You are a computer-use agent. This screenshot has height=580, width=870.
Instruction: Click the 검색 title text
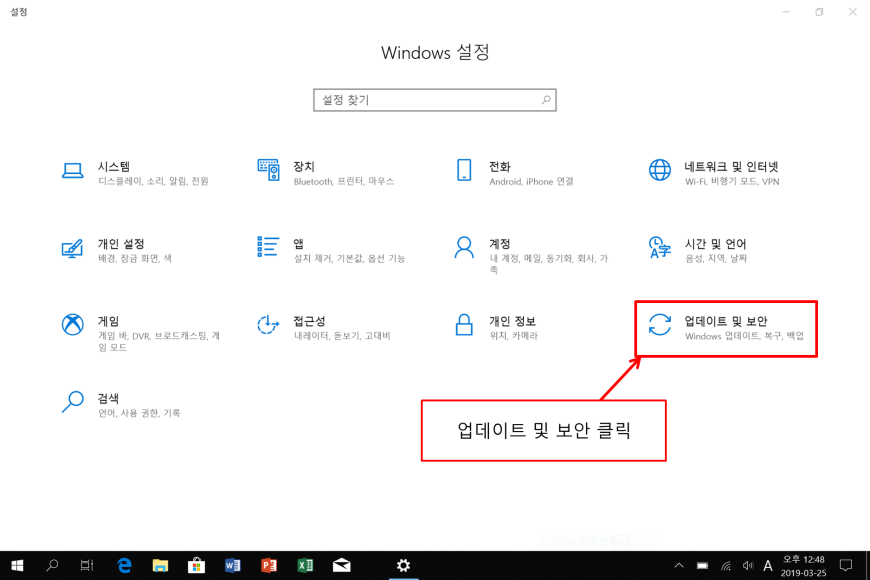(109, 398)
